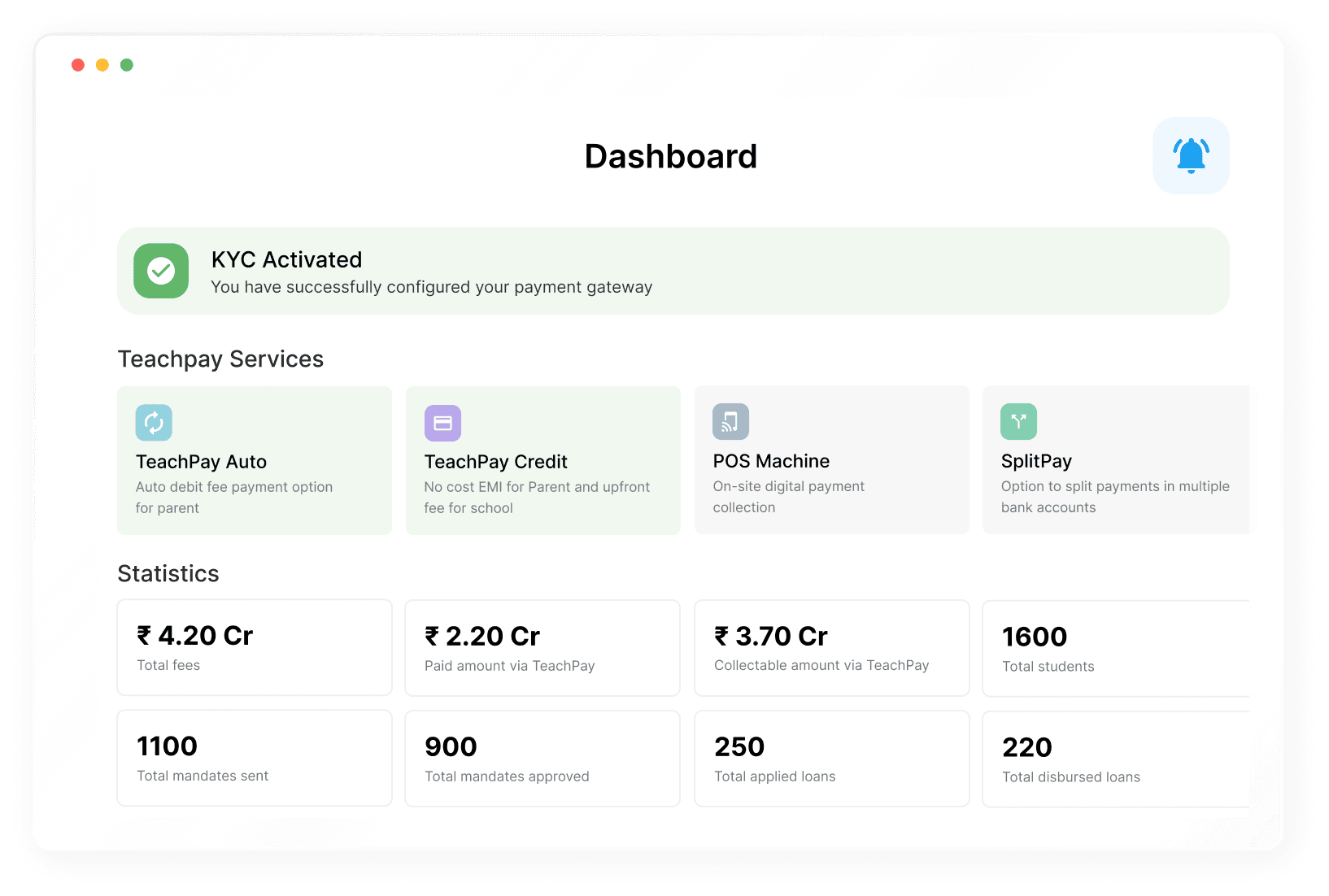The image size is (1329, 896).
Task: Click the Teachpay Services section heading
Action: click(220, 359)
